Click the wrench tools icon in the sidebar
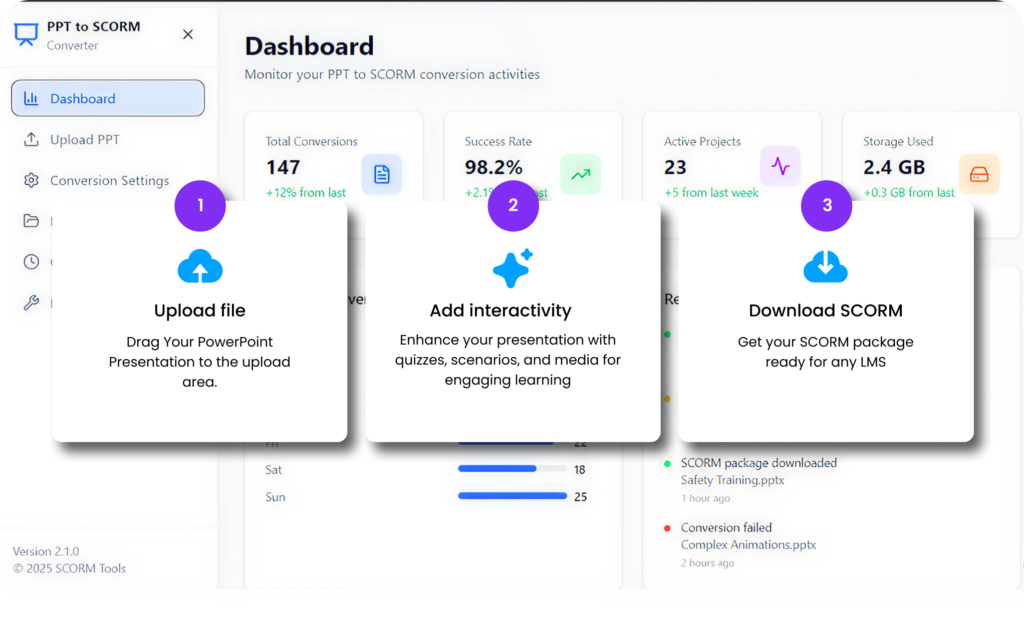The image size is (1024, 621). click(x=29, y=301)
